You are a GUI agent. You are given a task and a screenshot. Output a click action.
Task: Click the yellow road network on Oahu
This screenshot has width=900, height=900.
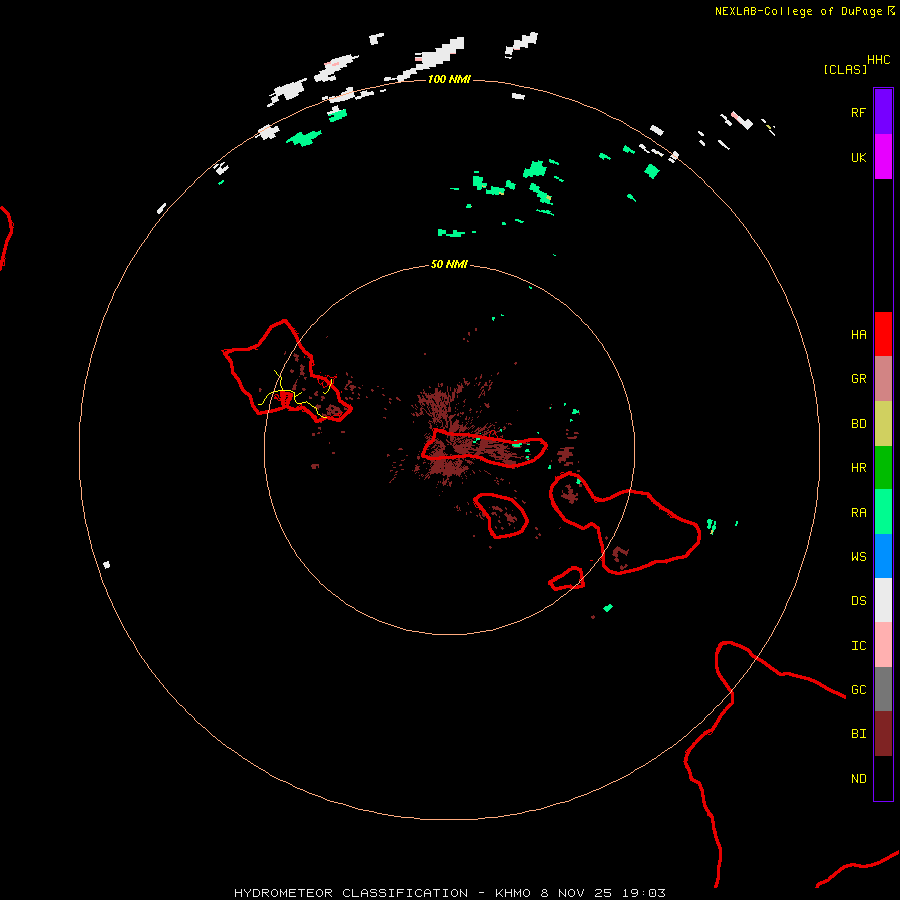click(294, 395)
